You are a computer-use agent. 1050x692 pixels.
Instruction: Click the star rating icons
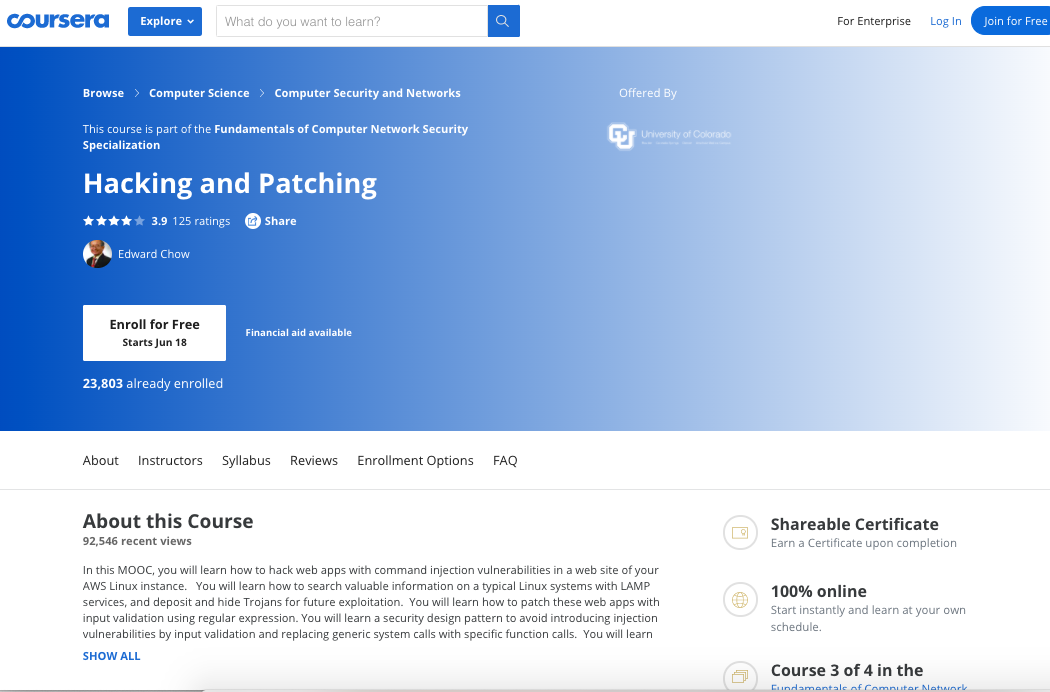coord(113,221)
